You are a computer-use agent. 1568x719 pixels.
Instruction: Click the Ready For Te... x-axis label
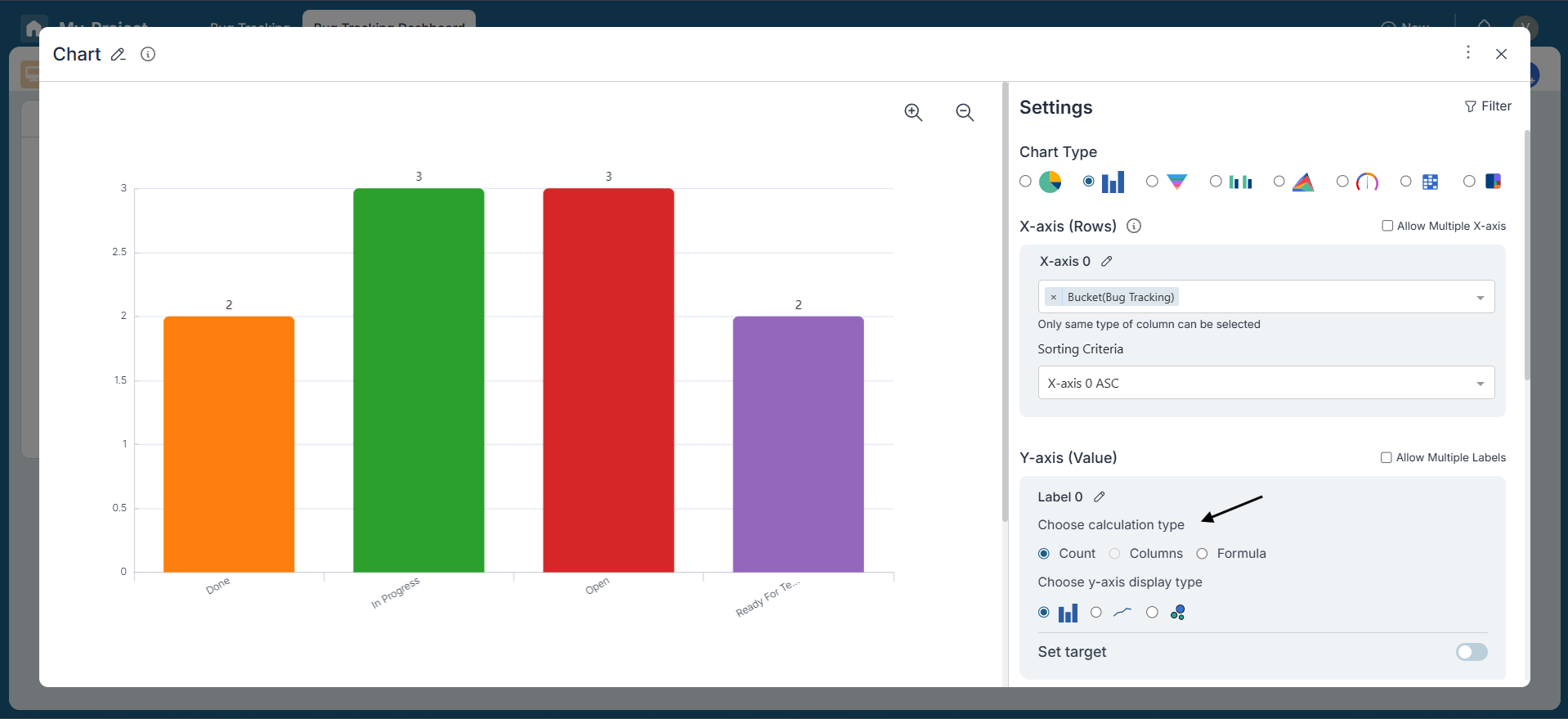coord(768,598)
